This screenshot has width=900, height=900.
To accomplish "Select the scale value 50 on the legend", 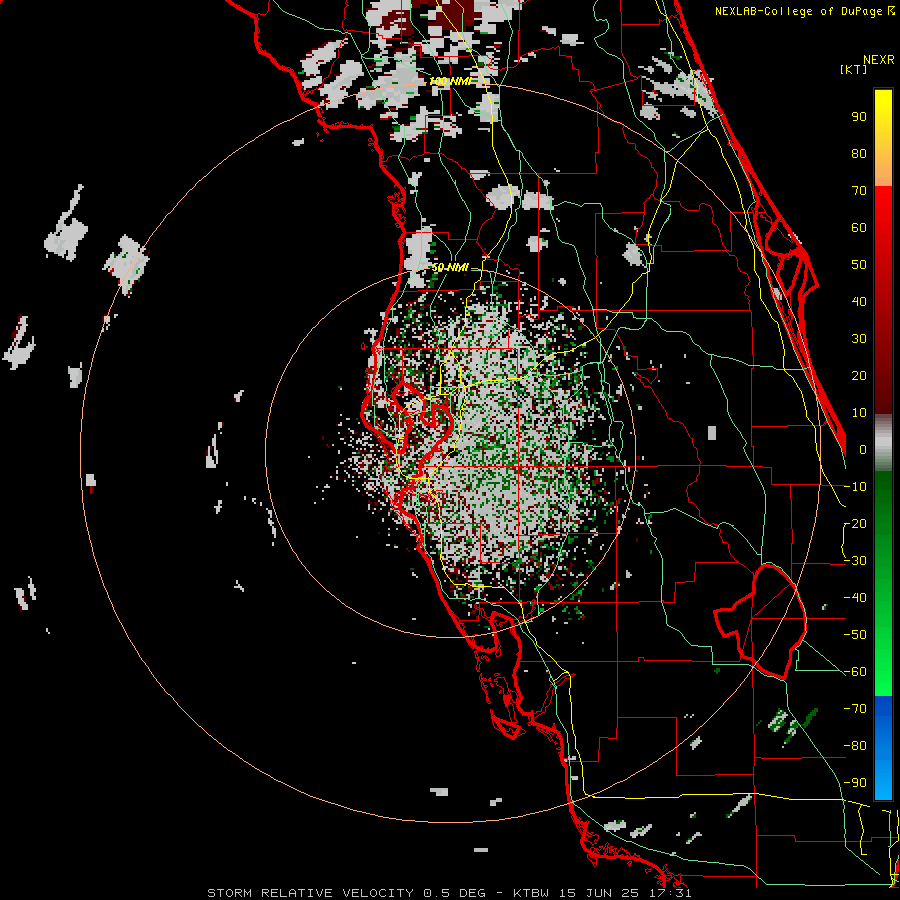I will pos(859,265).
